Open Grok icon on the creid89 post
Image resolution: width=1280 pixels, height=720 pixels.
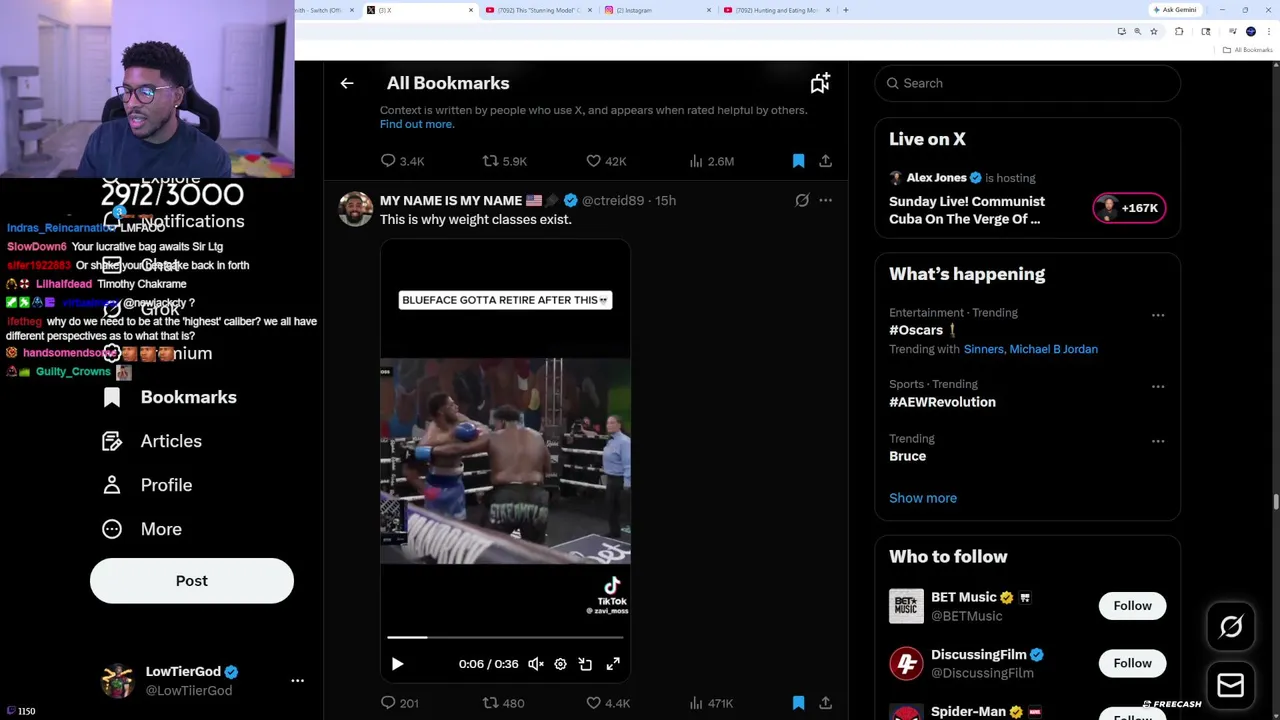802,200
